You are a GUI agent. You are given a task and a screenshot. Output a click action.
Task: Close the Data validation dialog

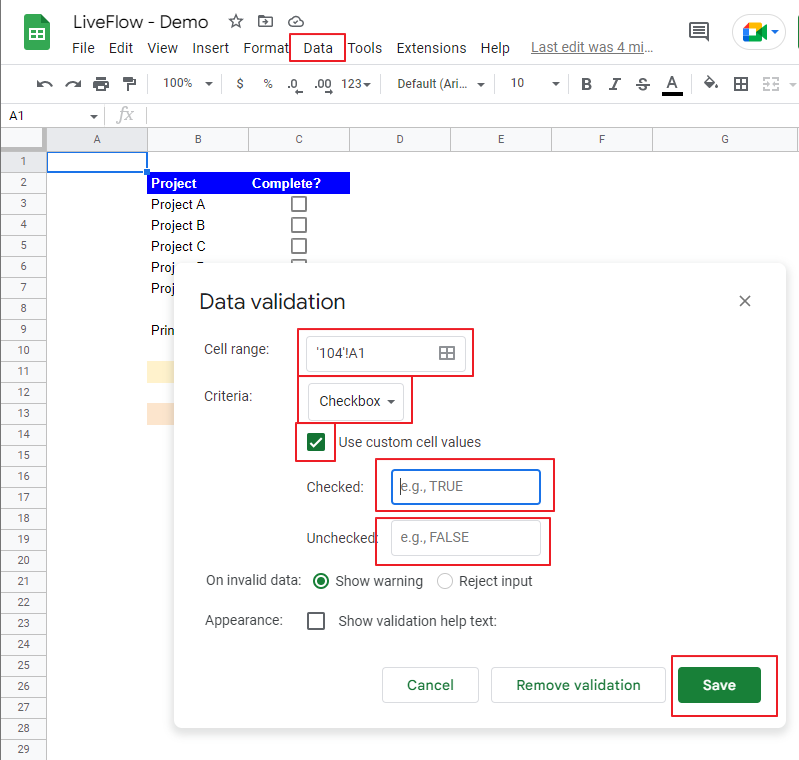744,301
